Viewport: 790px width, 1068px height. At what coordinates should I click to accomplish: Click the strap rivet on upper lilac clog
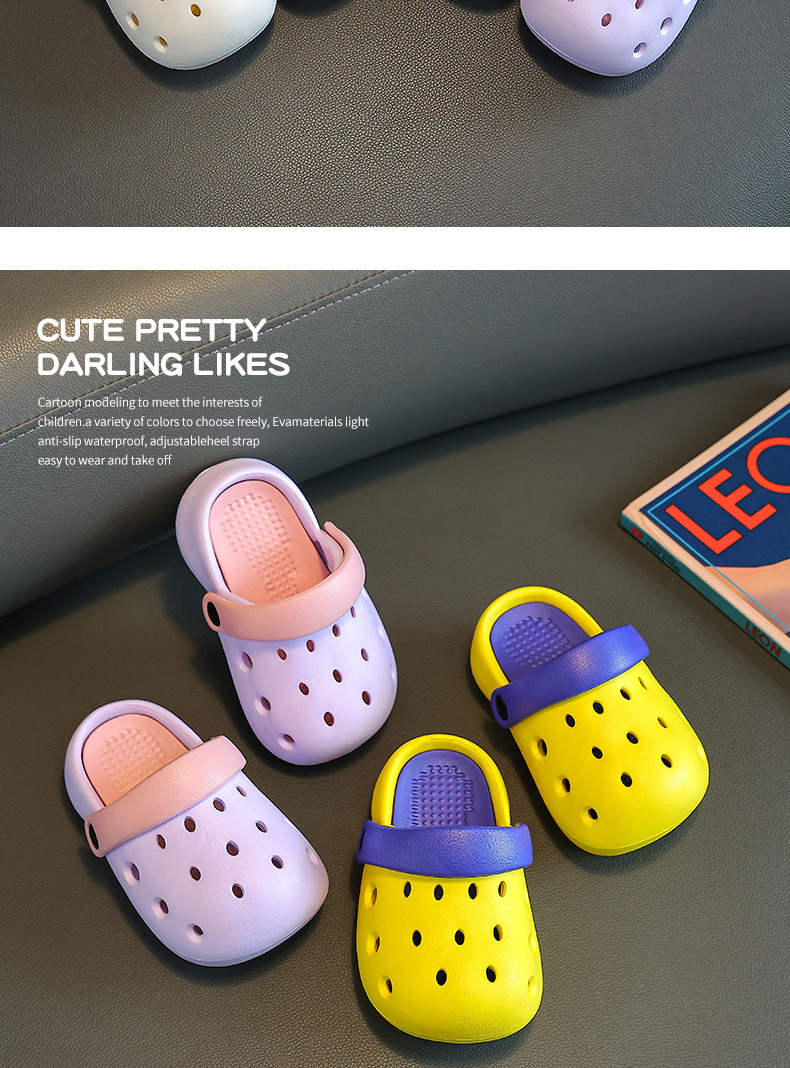[214, 612]
